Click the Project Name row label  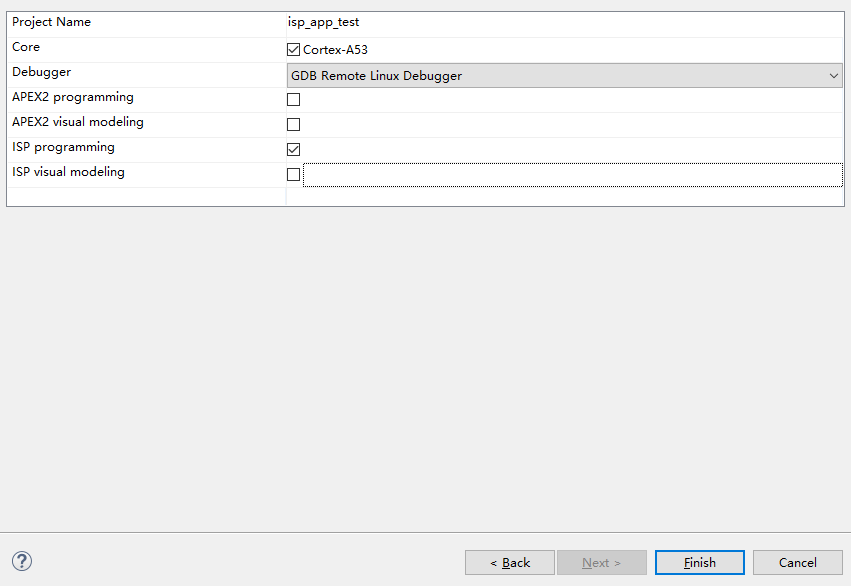click(51, 22)
